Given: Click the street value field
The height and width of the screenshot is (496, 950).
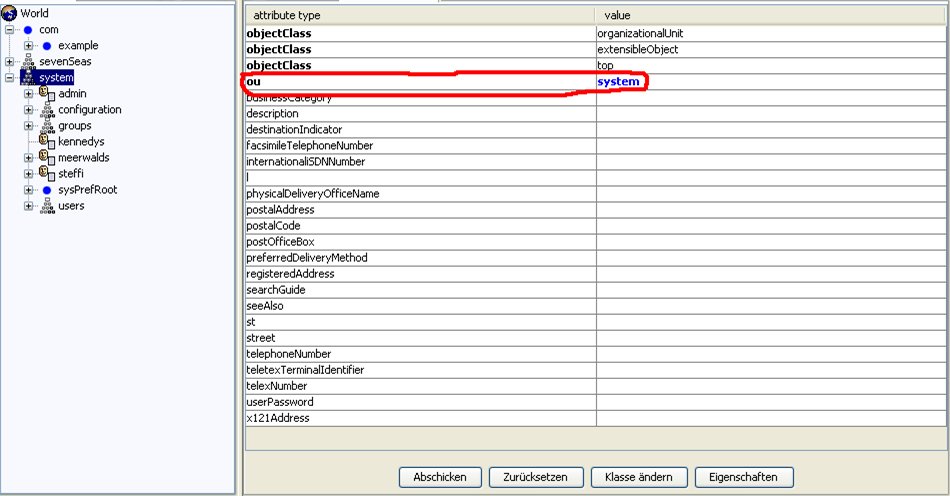Looking at the screenshot, I should 771,338.
